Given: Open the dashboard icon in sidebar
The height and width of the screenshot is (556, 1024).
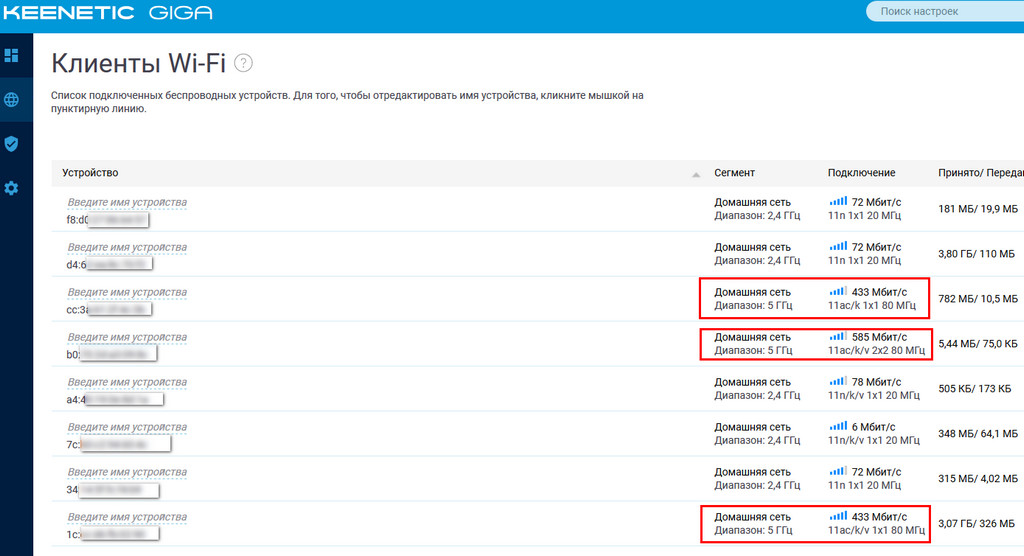Looking at the screenshot, I should coord(11,56).
